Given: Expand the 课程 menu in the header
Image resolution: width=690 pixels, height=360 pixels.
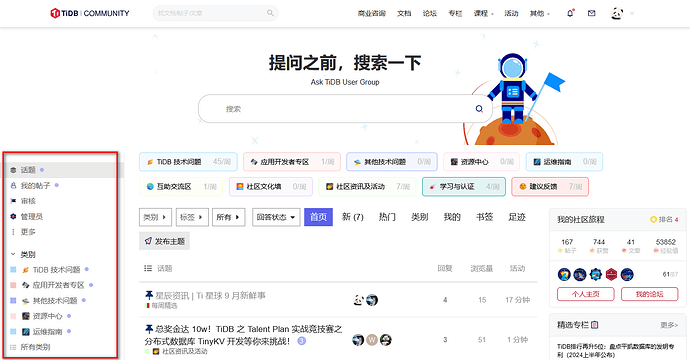Looking at the screenshot, I should (484, 14).
